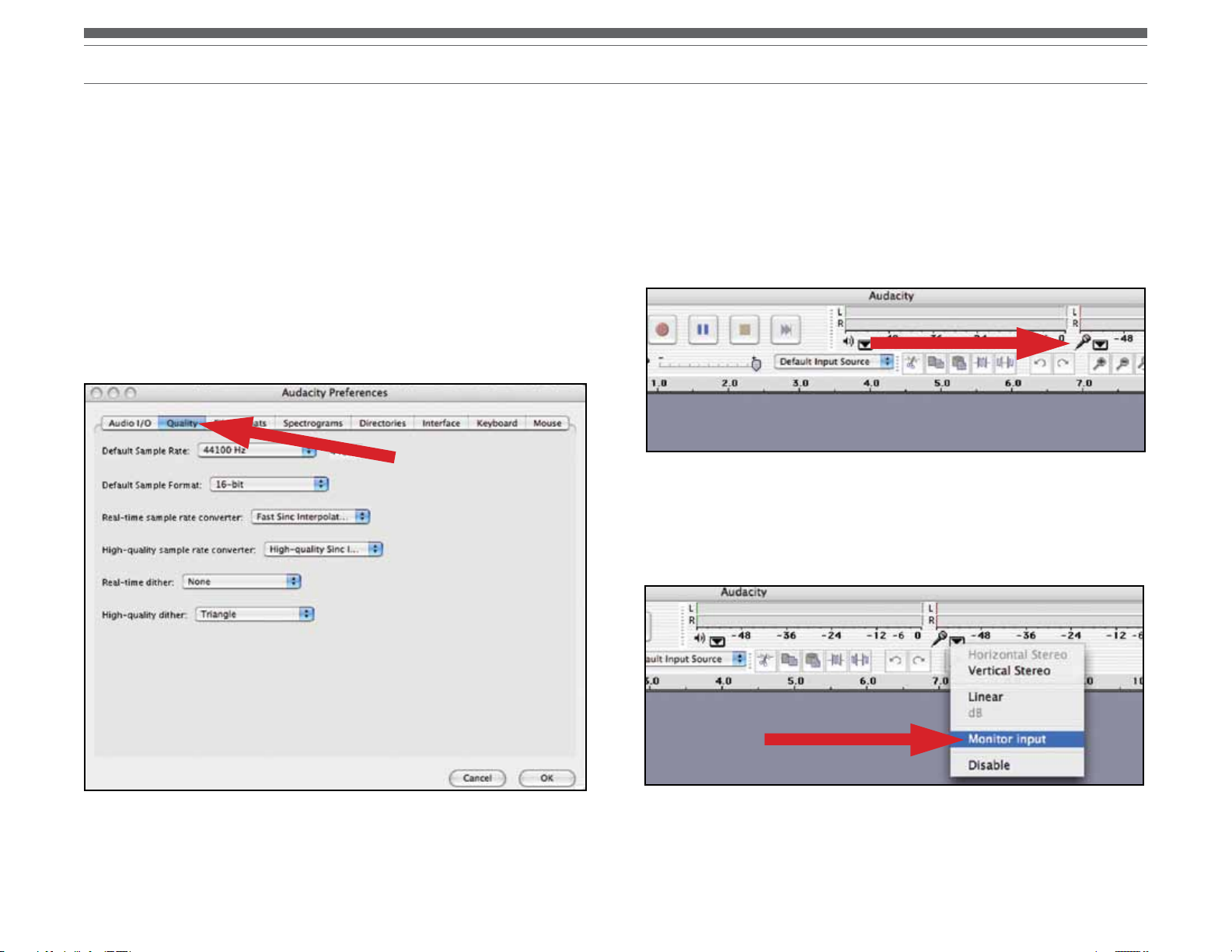Click Trim icon in window with open menu
This screenshot has height=952, width=1232.
point(836,660)
